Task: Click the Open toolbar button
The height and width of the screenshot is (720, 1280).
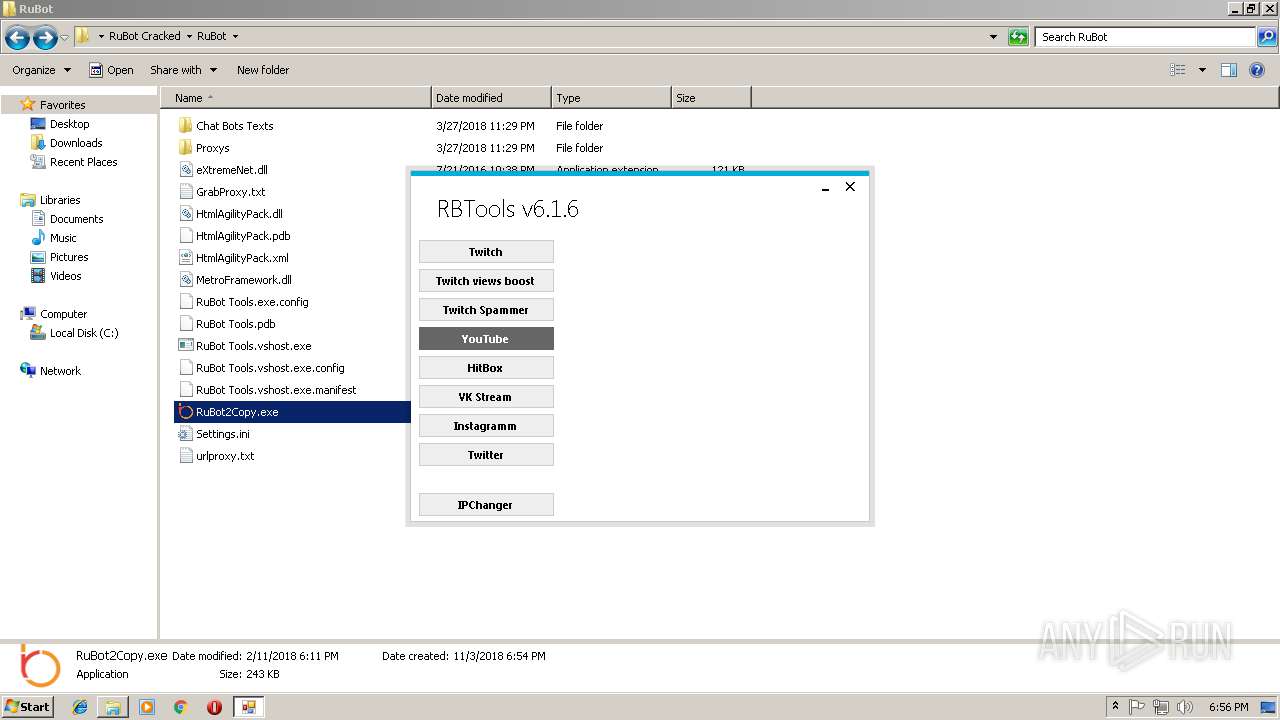Action: point(111,70)
